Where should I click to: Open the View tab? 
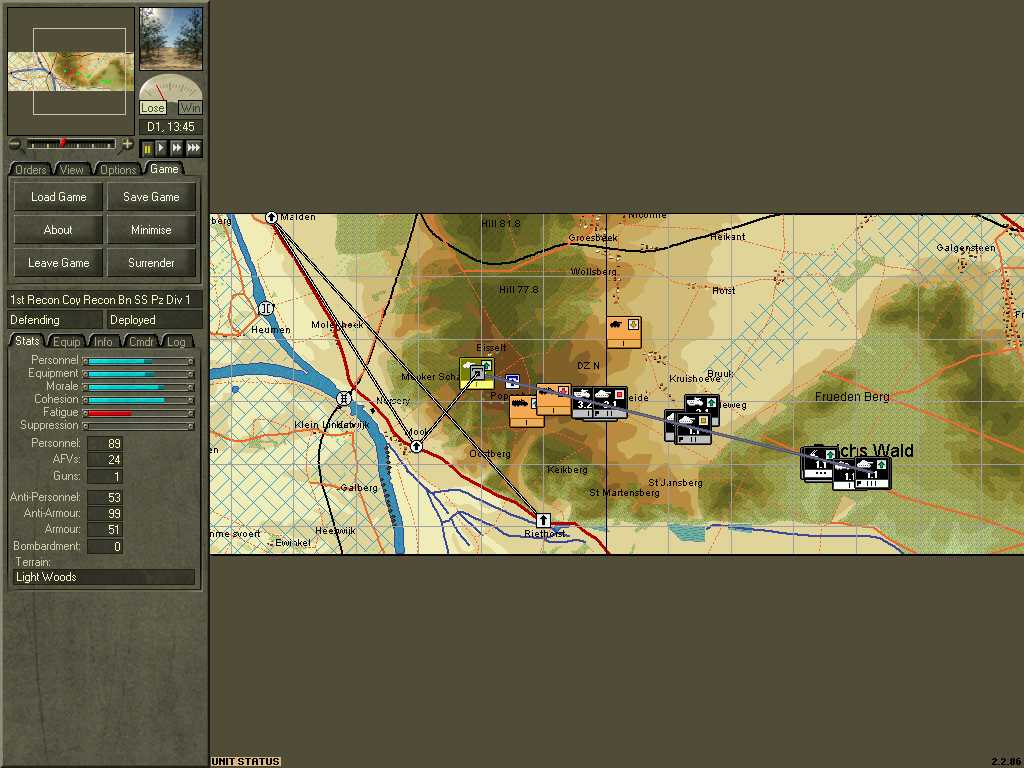(71, 169)
